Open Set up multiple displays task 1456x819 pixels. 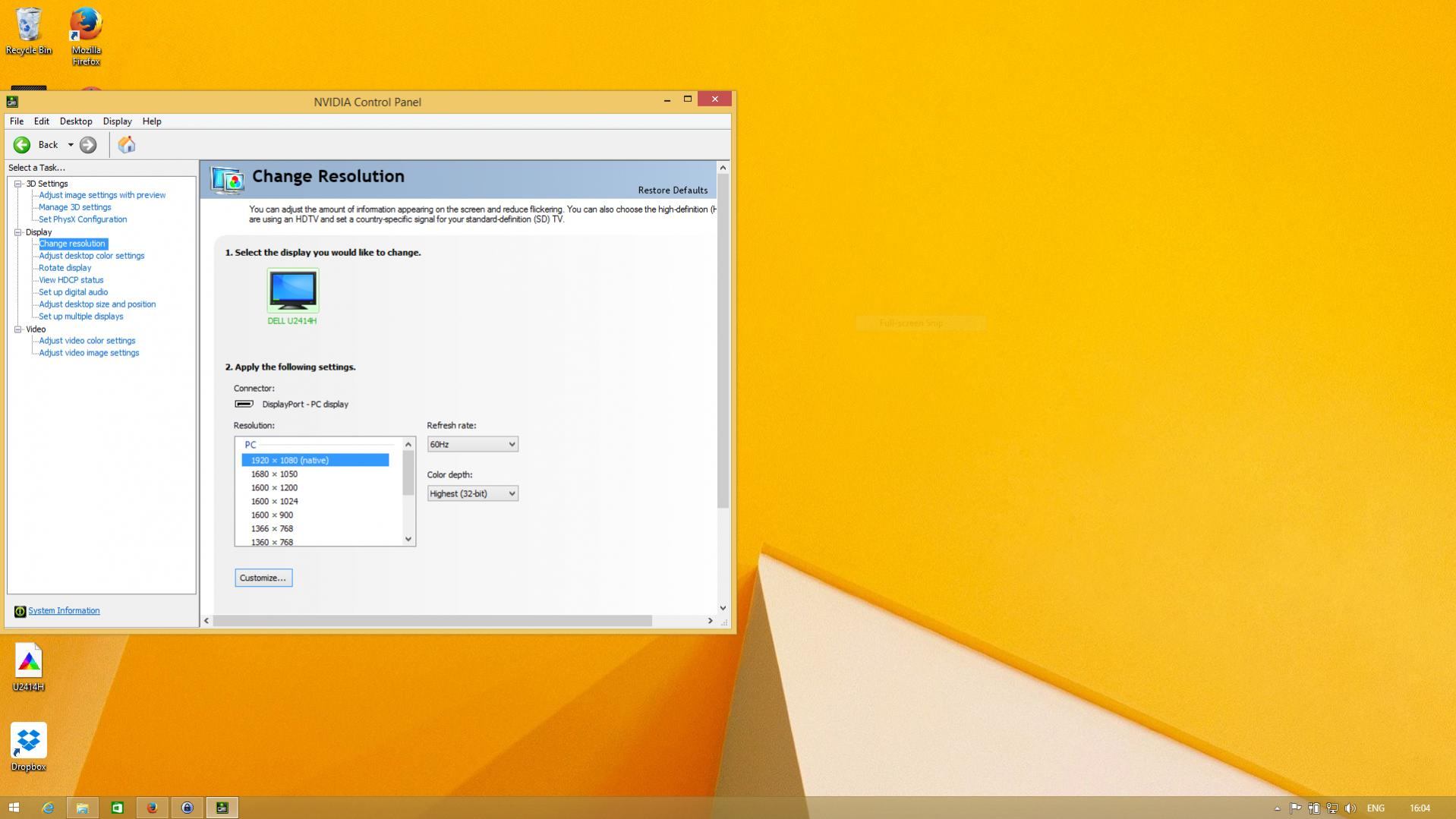pyautogui.click(x=81, y=317)
